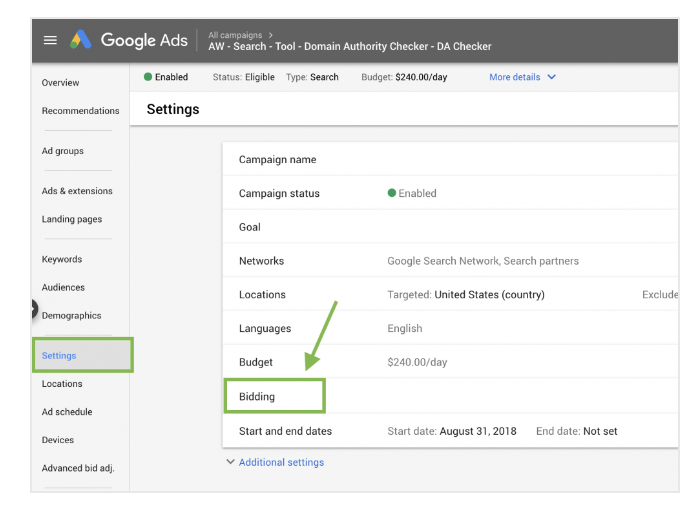The width and height of the screenshot is (693, 507).
Task: Expand the collapsed side panel arrow
Action: (34, 309)
